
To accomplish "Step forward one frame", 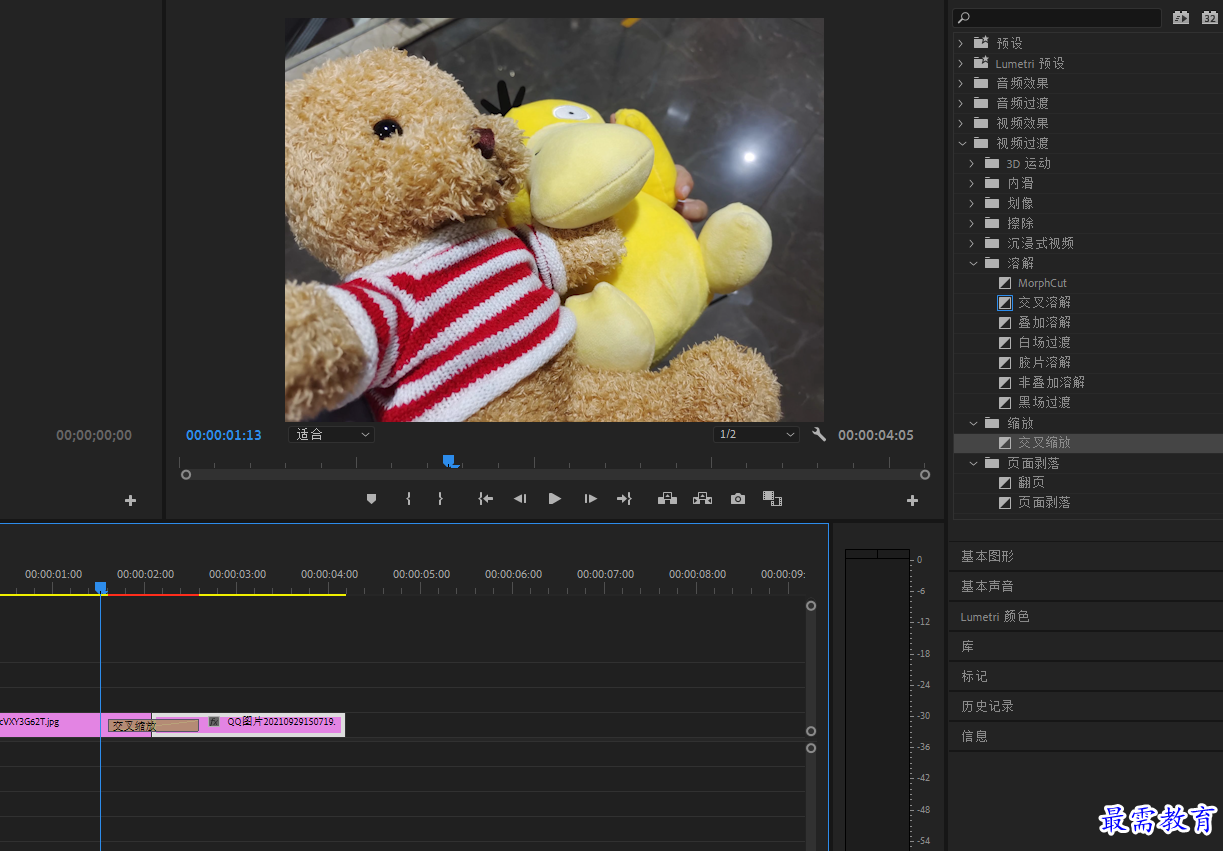I will (x=590, y=498).
